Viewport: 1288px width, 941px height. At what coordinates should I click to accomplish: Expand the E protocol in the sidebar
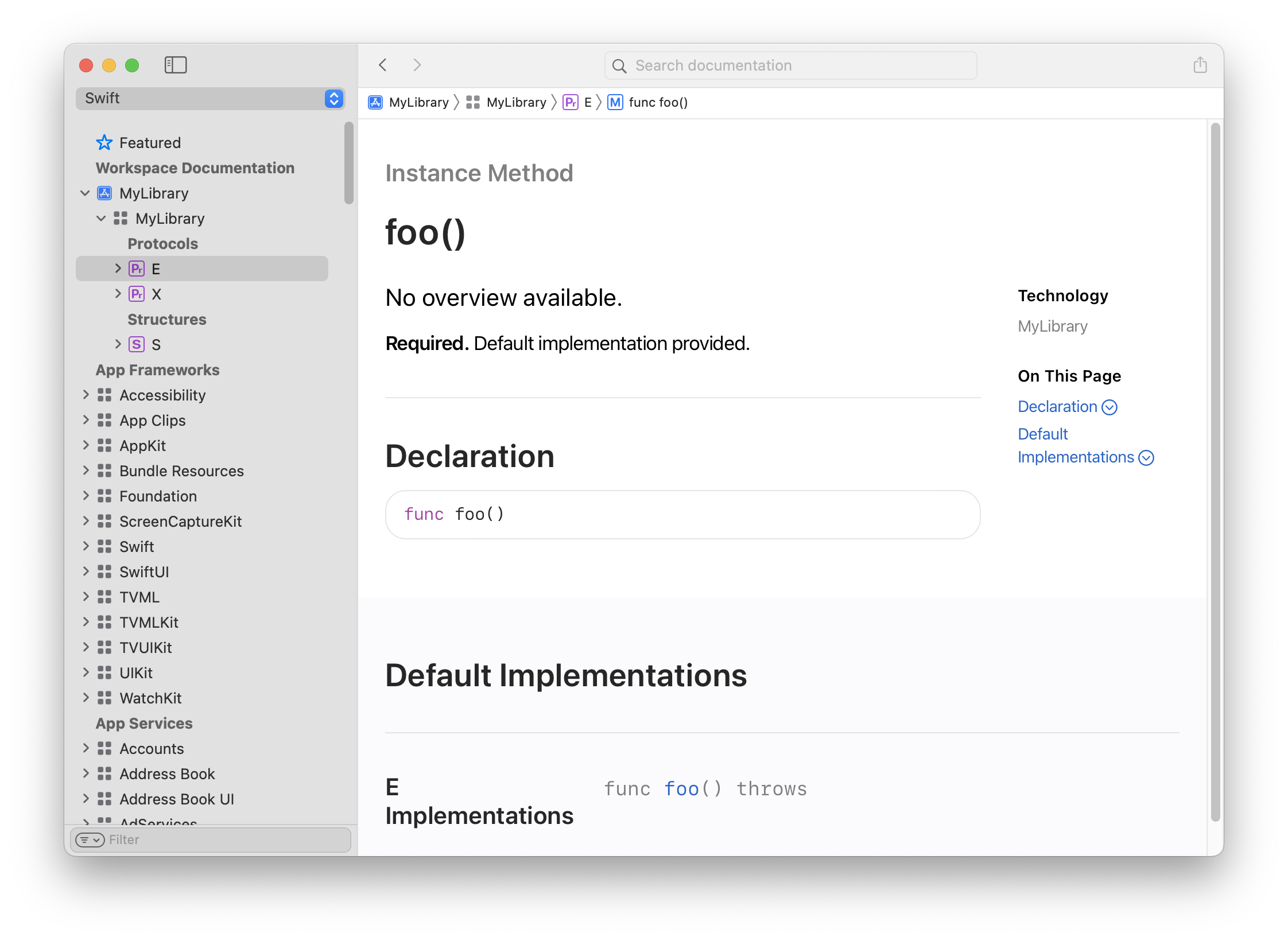117,268
